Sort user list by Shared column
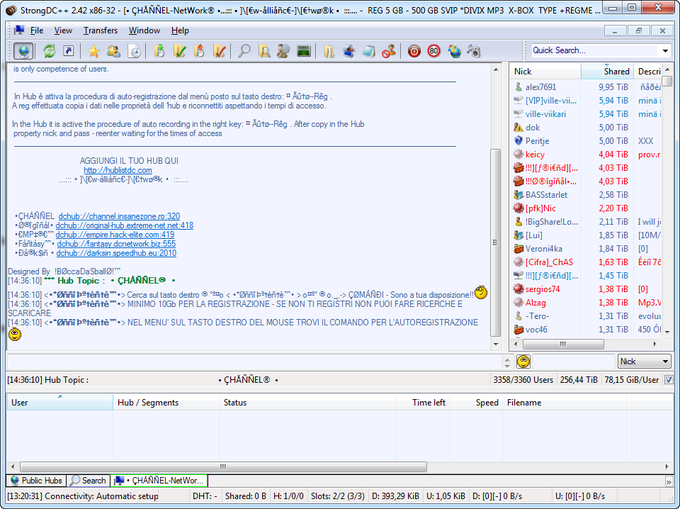680x509 pixels. [607, 72]
